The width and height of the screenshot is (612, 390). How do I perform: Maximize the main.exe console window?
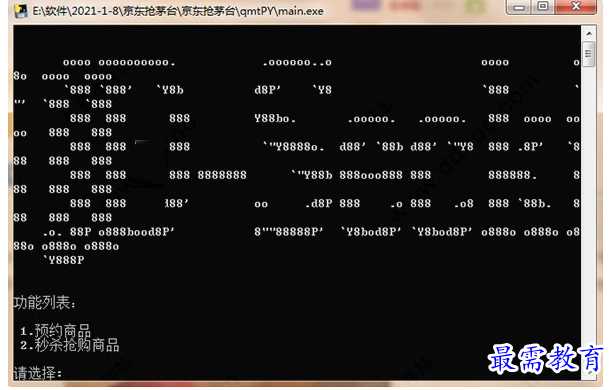(543, 7)
